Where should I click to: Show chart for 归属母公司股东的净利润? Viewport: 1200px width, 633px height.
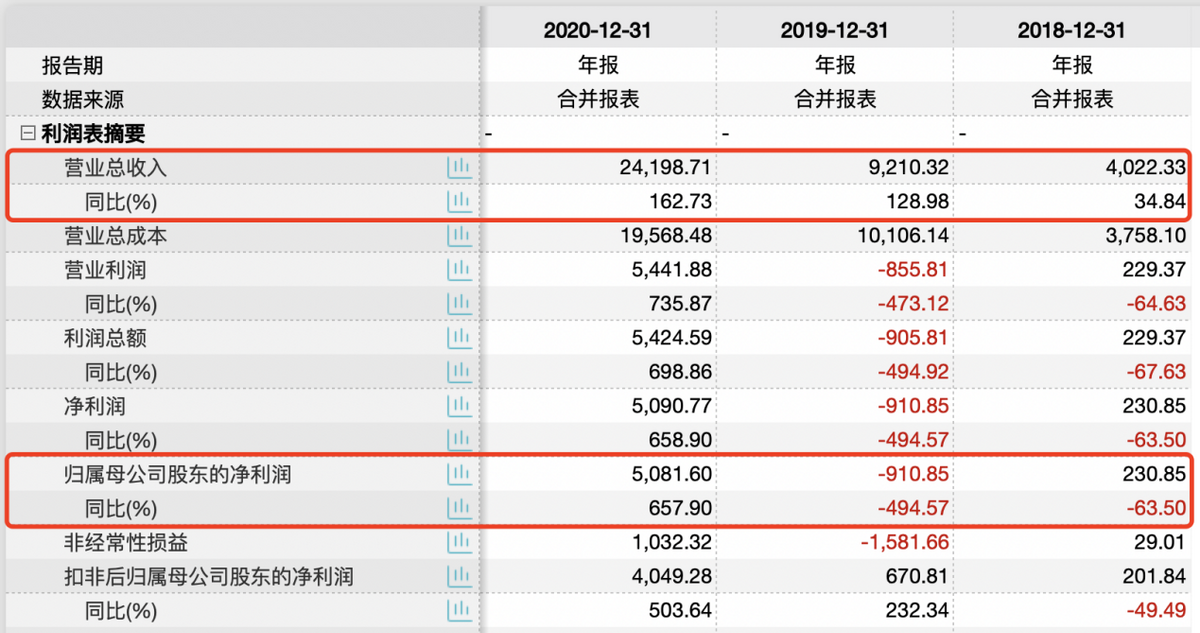point(459,475)
